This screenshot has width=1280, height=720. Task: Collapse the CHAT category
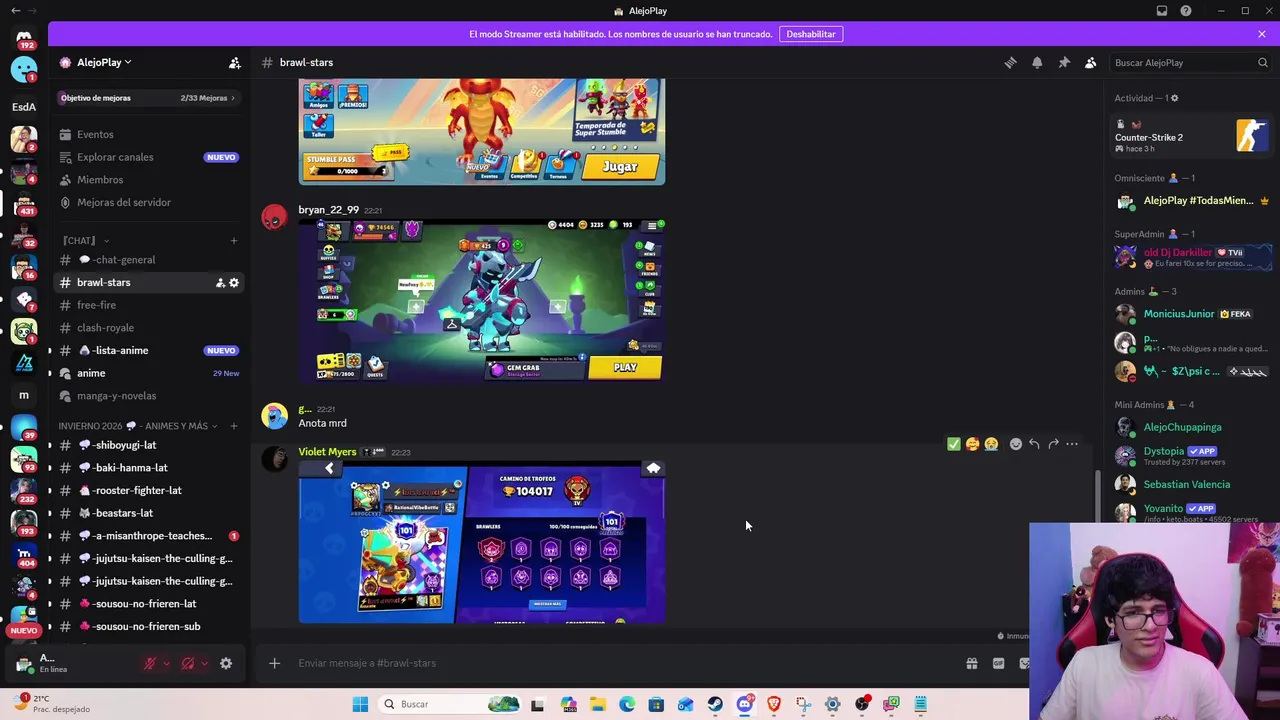pos(86,241)
